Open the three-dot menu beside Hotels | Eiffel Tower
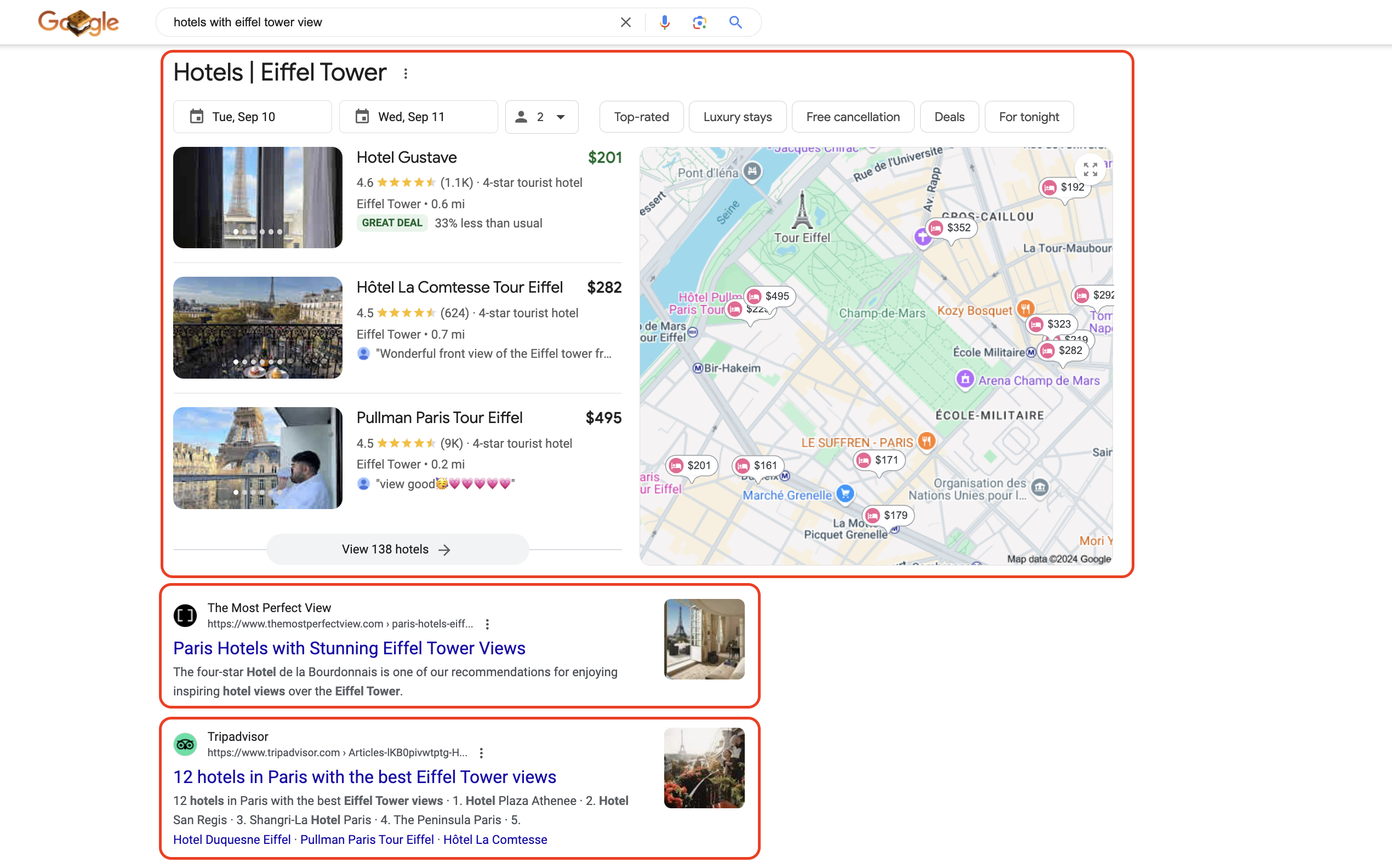 click(406, 73)
